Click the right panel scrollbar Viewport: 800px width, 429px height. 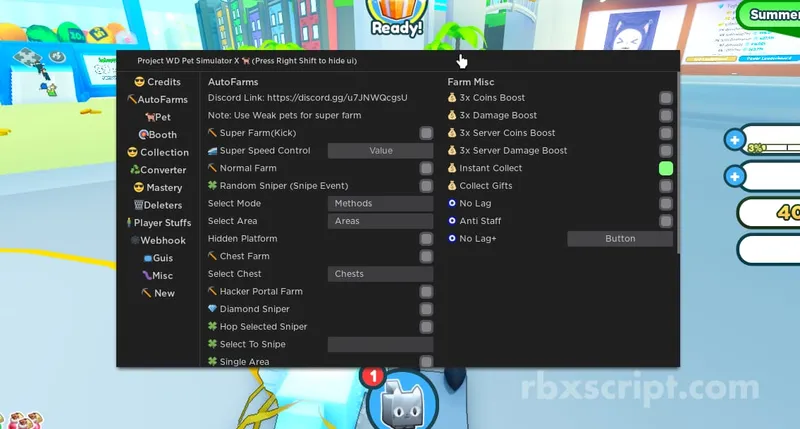pos(678,163)
